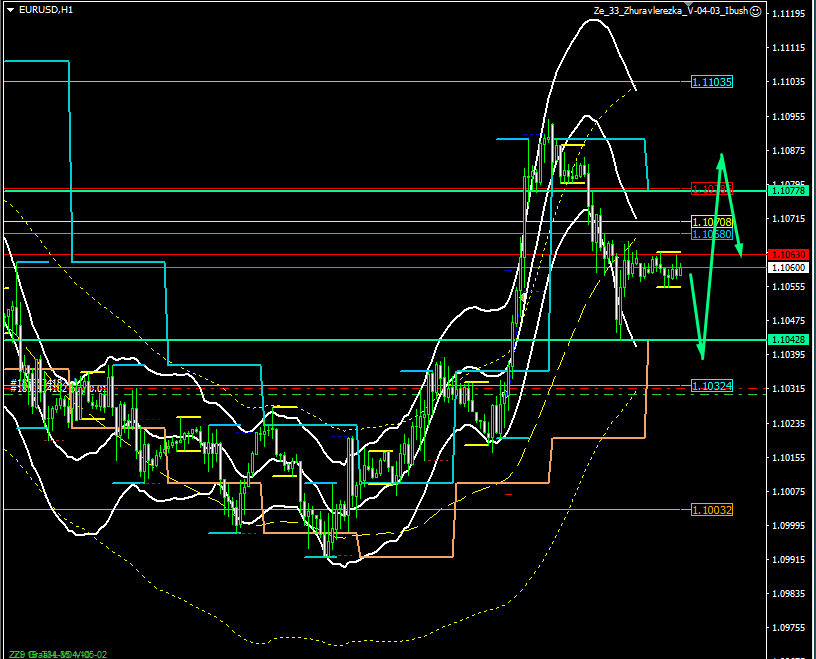The image size is (816, 659).
Task: Select the cyan 1.10324 level label
Action: point(711,386)
